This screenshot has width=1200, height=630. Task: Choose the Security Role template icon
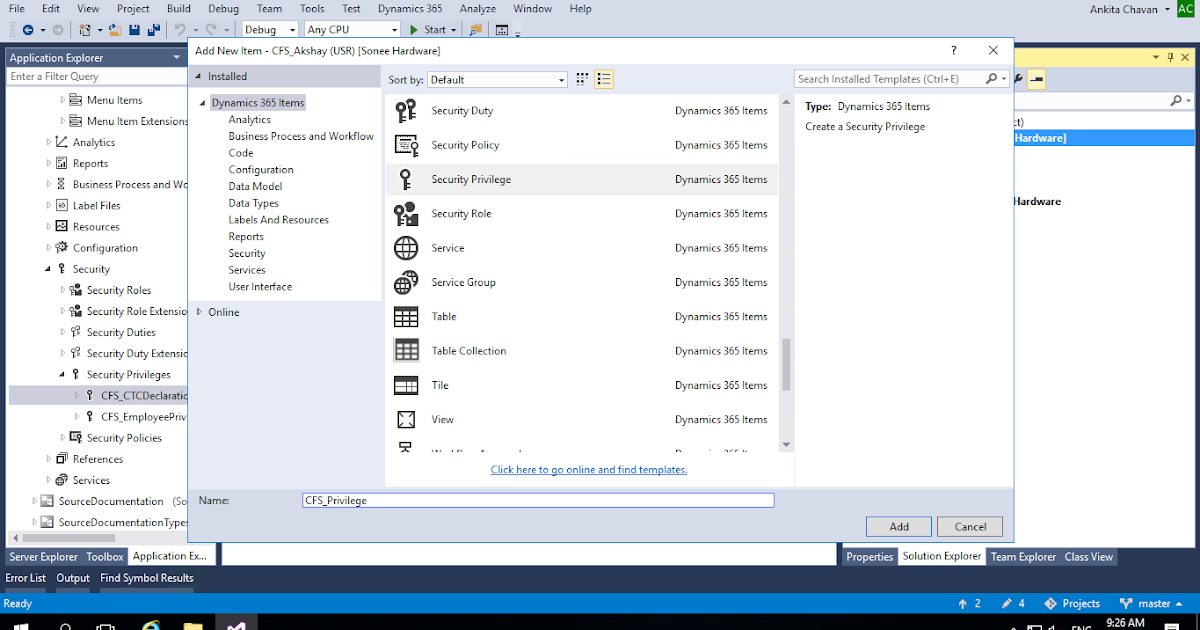tap(406, 213)
